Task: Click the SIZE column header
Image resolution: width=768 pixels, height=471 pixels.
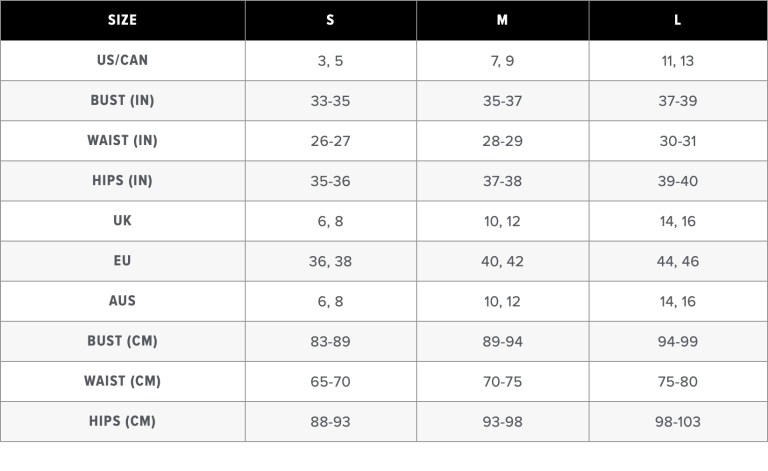Action: tap(122, 20)
